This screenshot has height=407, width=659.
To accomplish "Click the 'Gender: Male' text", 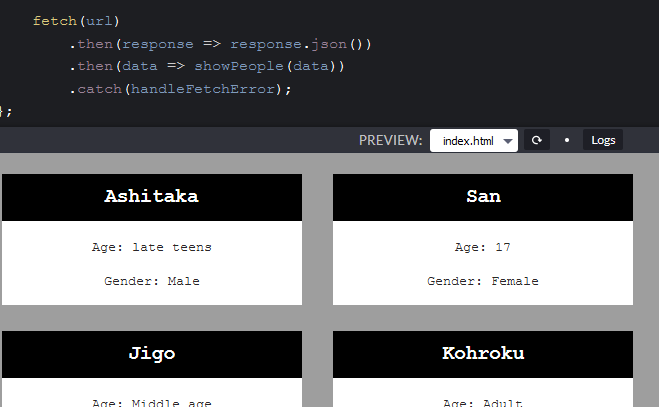I will pyautogui.click(x=152, y=281).
